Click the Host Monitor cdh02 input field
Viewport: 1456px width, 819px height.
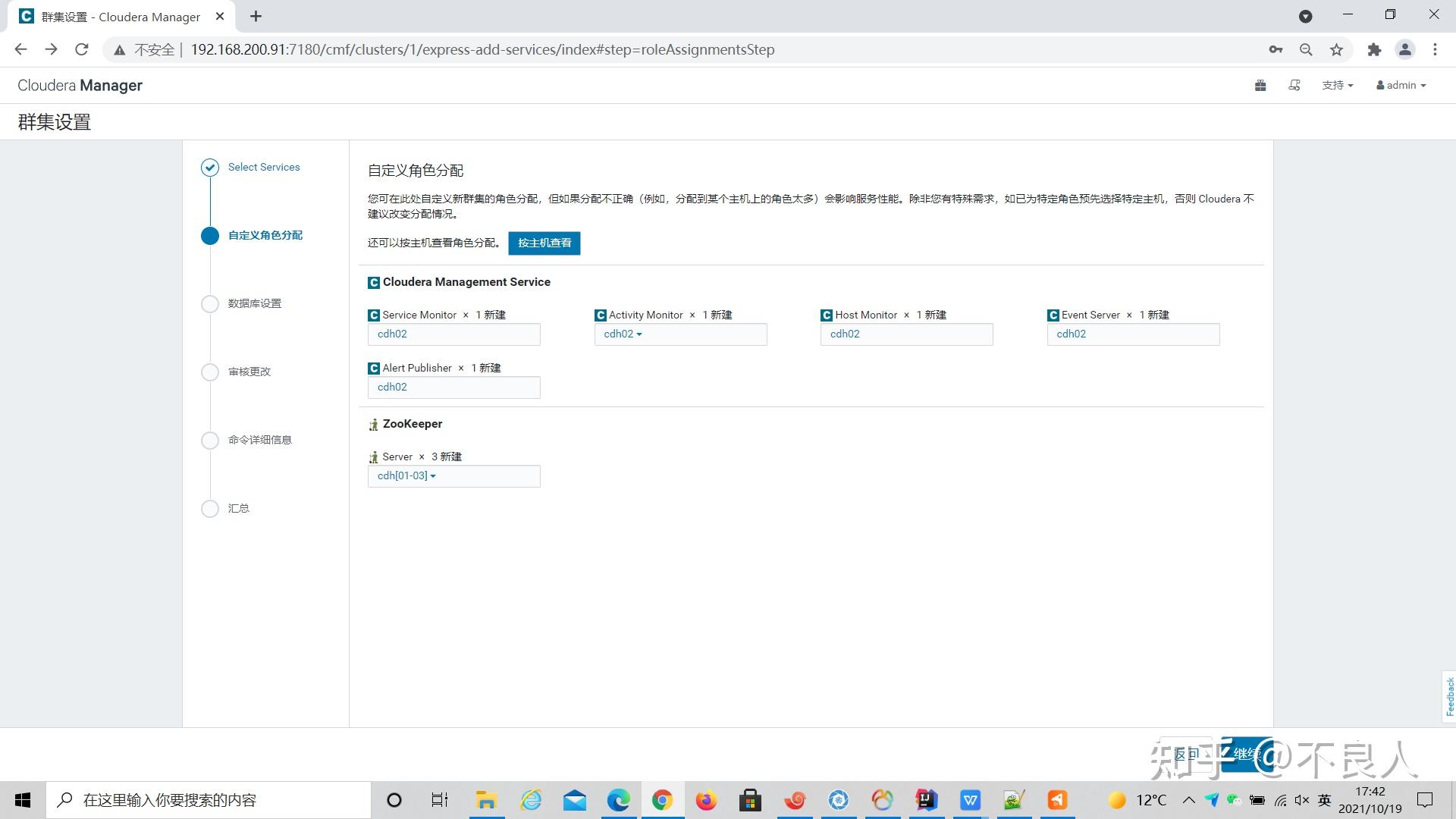(906, 334)
